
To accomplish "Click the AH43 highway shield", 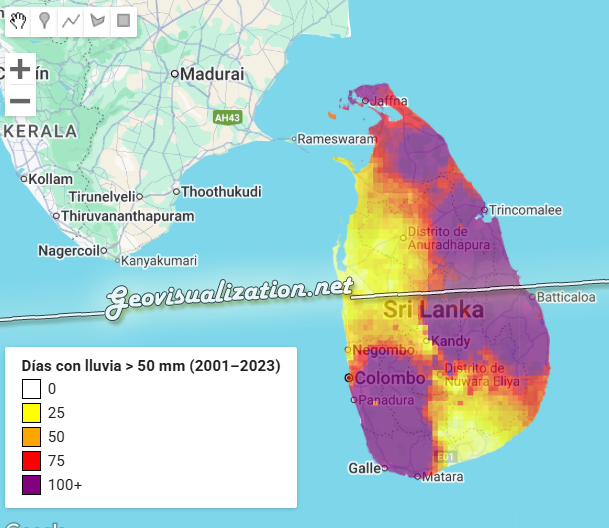I will [228, 118].
